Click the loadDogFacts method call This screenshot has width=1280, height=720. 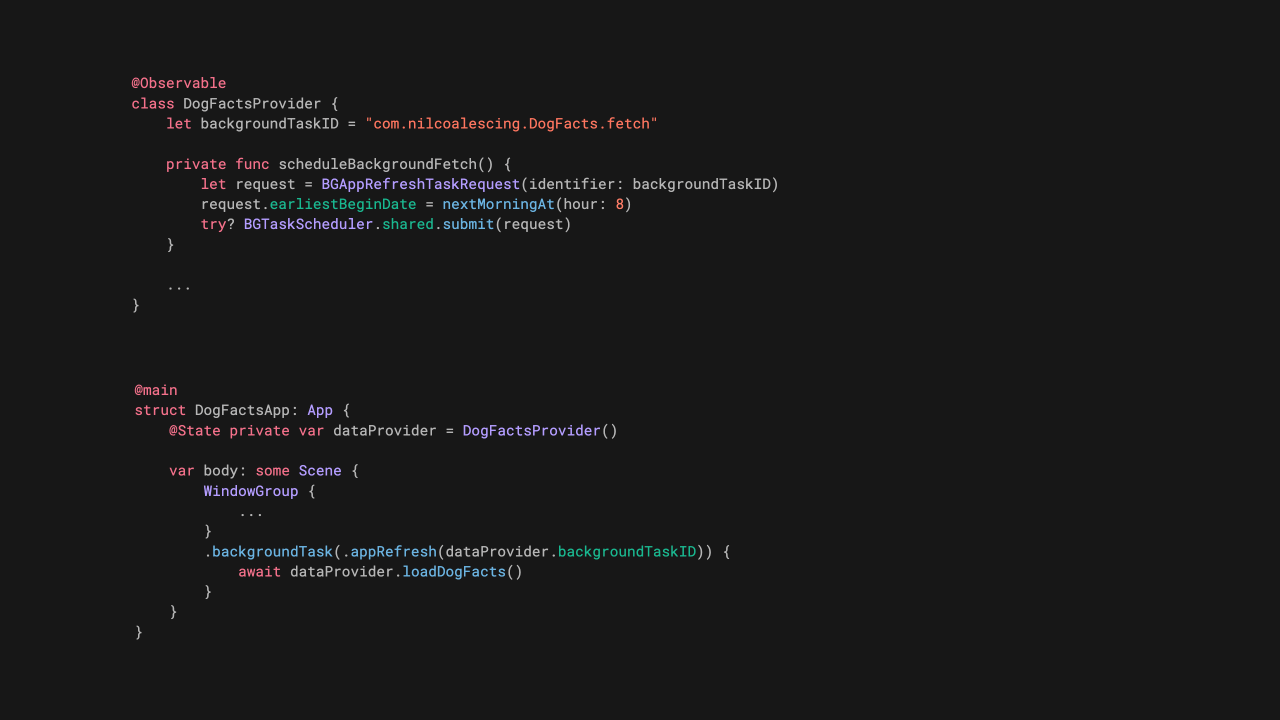455,572
